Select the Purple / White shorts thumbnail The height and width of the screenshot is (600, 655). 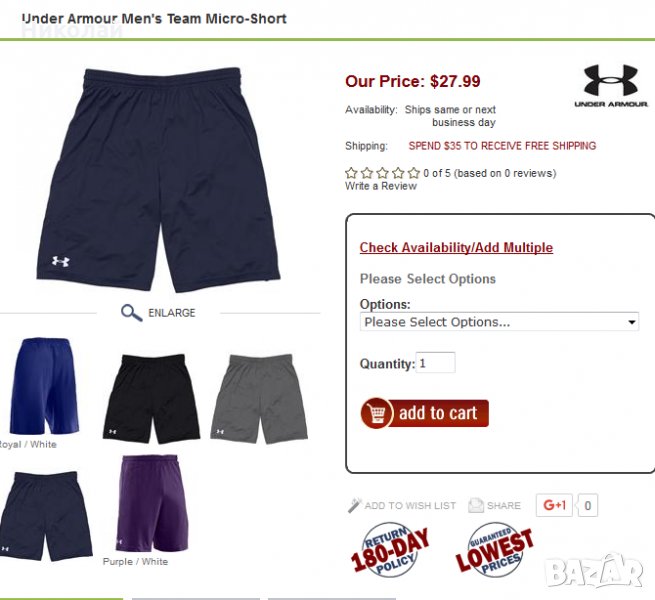[152, 503]
